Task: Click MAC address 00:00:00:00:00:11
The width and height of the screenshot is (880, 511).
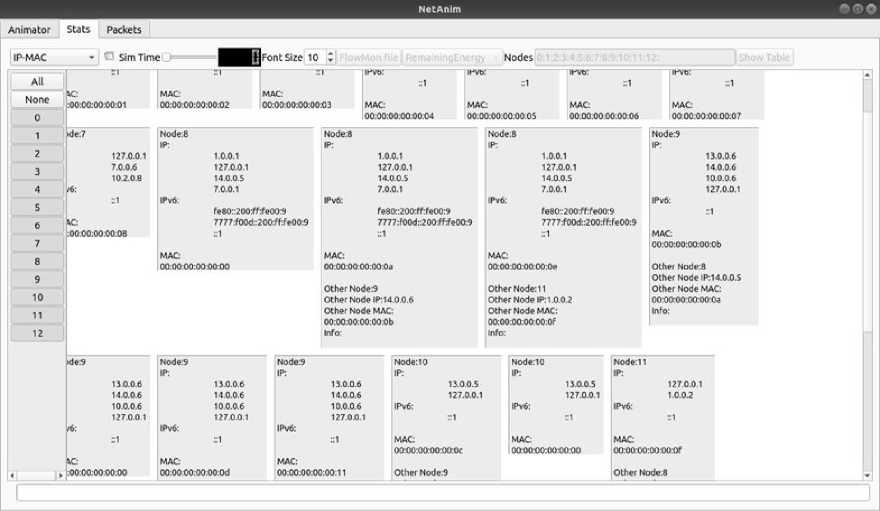Action: [x=311, y=472]
